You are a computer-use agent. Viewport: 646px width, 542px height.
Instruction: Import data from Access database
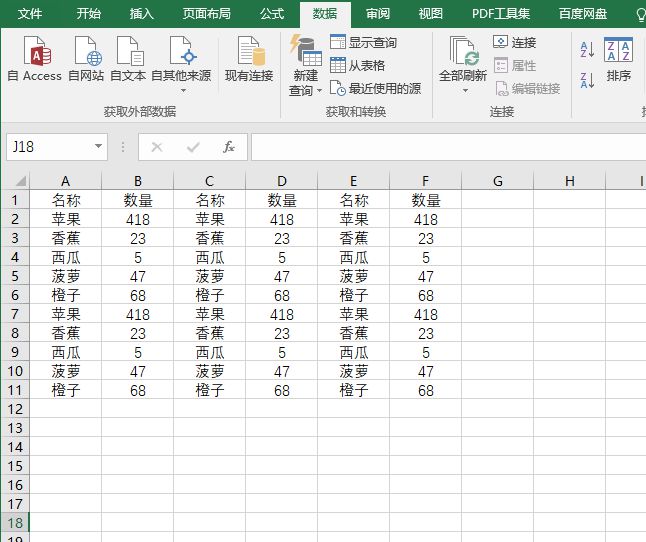[35, 59]
